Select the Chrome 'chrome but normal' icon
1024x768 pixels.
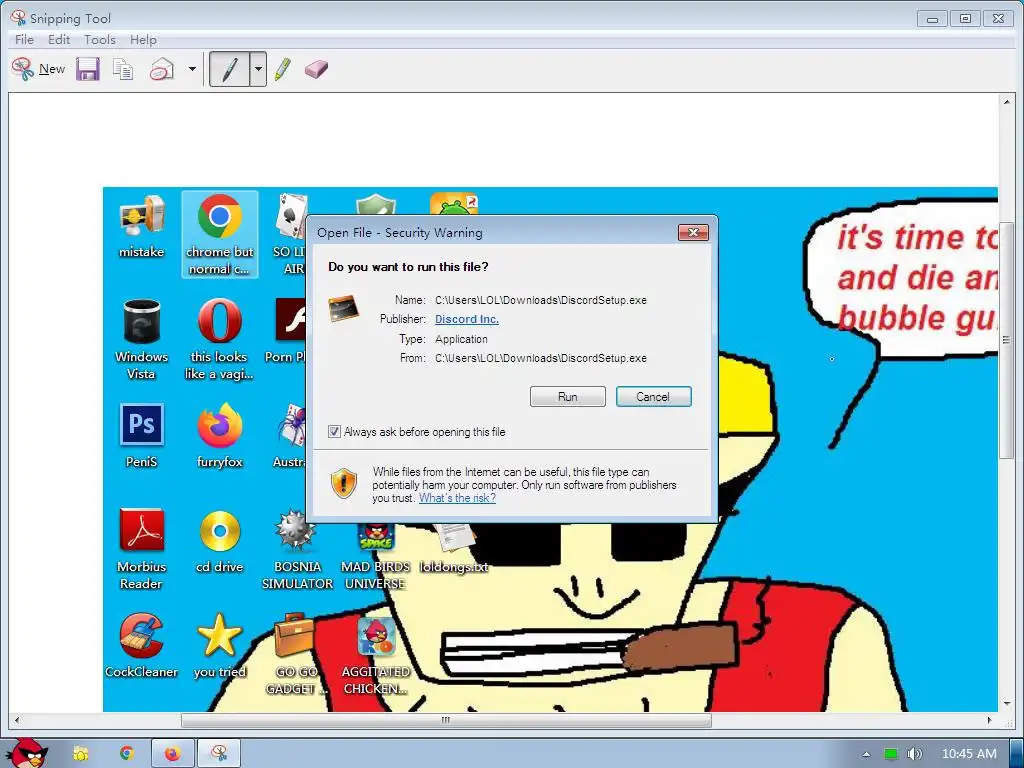coord(219,234)
